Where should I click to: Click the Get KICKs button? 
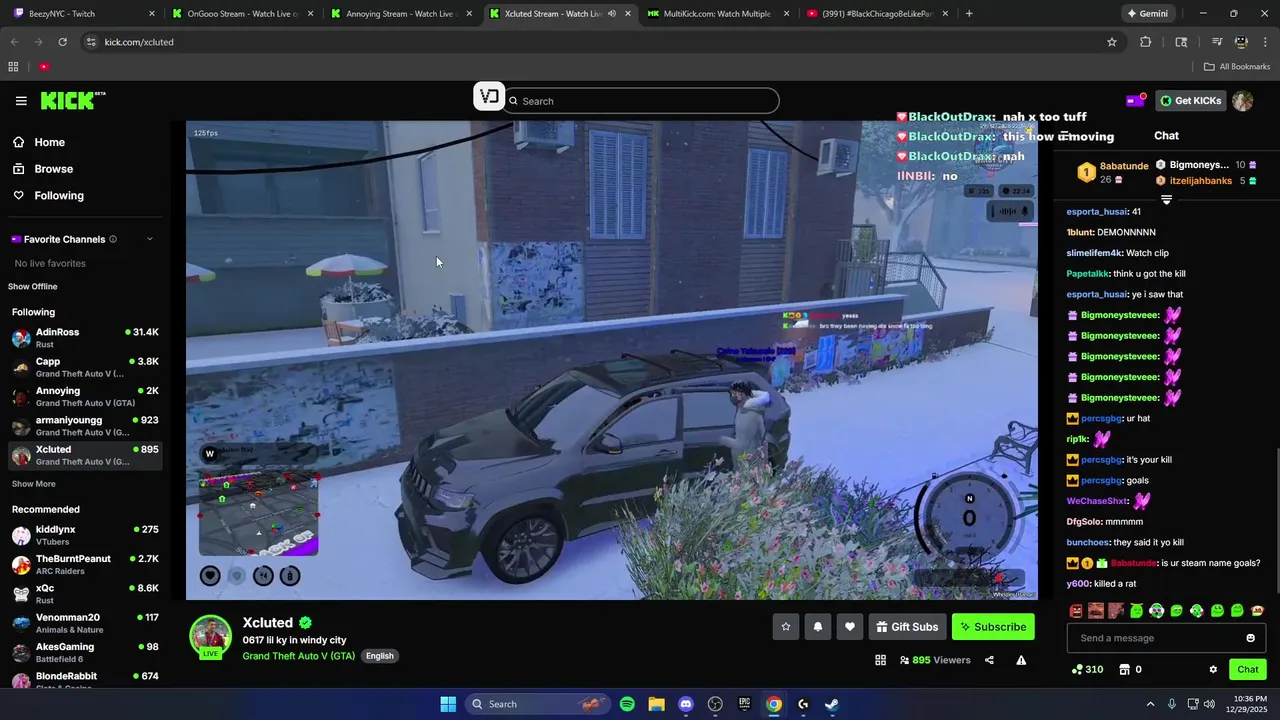coord(1190,101)
